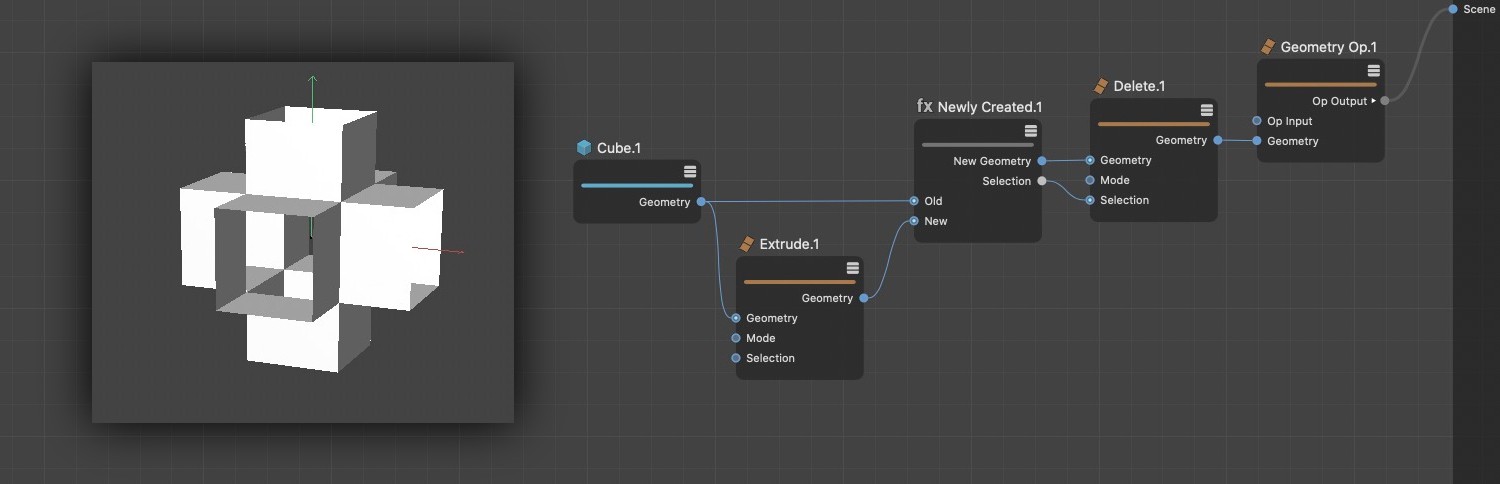Click the Extrude.1 node icon
The width and height of the screenshot is (1500, 484).
pyautogui.click(x=747, y=244)
